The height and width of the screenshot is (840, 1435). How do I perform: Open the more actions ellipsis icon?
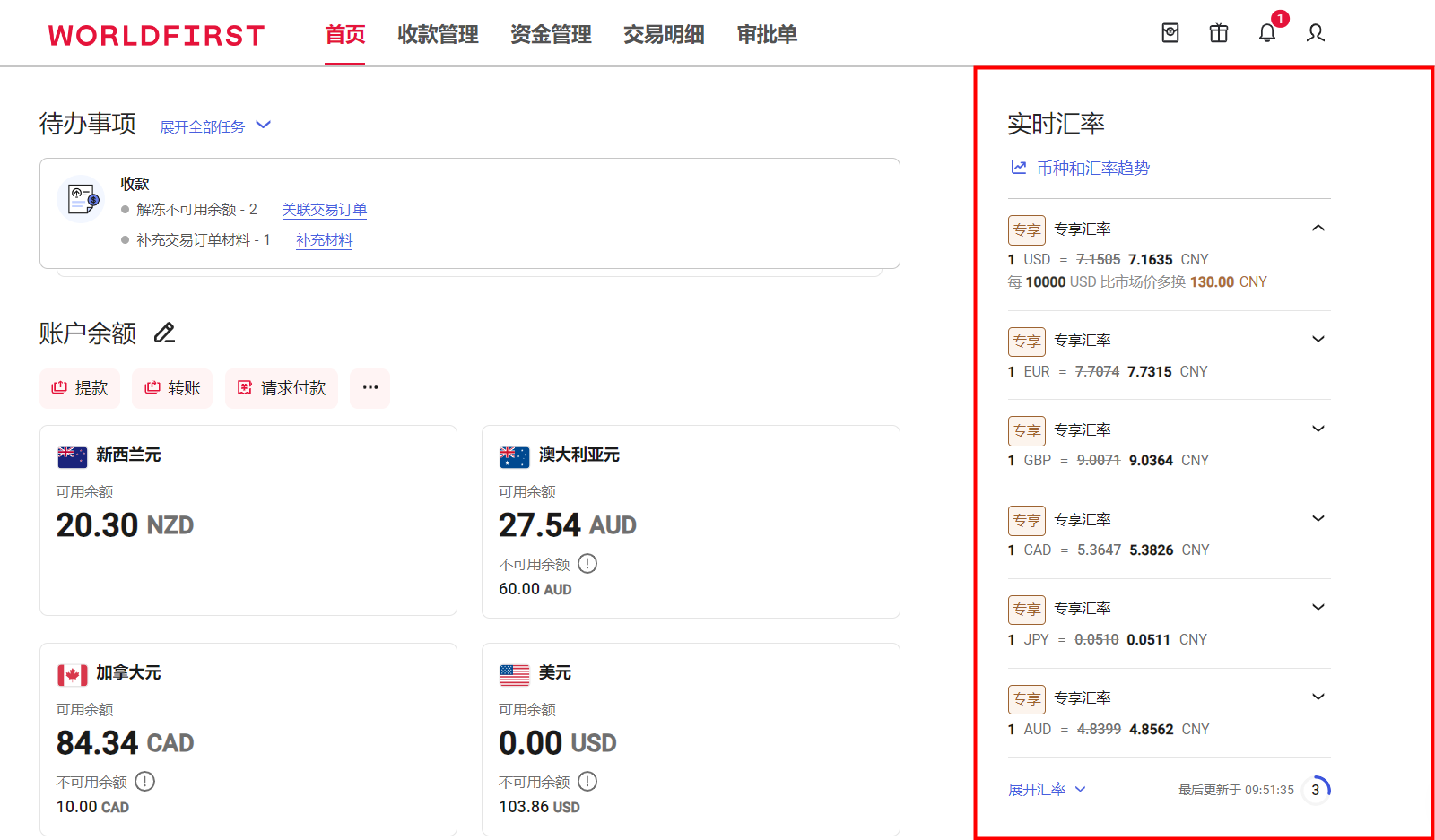pyautogui.click(x=370, y=387)
